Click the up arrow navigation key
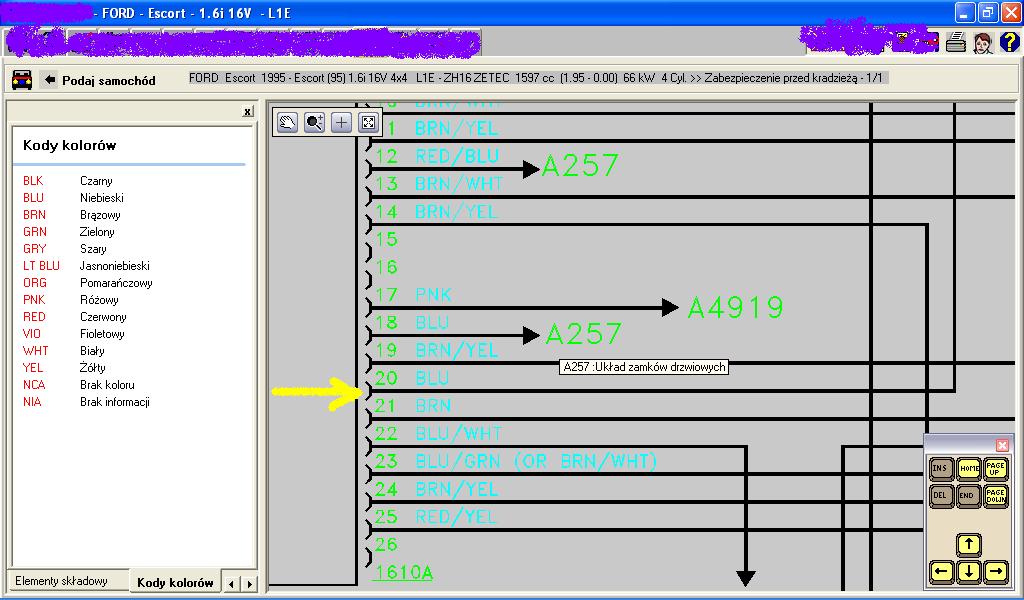The height and width of the screenshot is (600, 1024). tap(968, 545)
